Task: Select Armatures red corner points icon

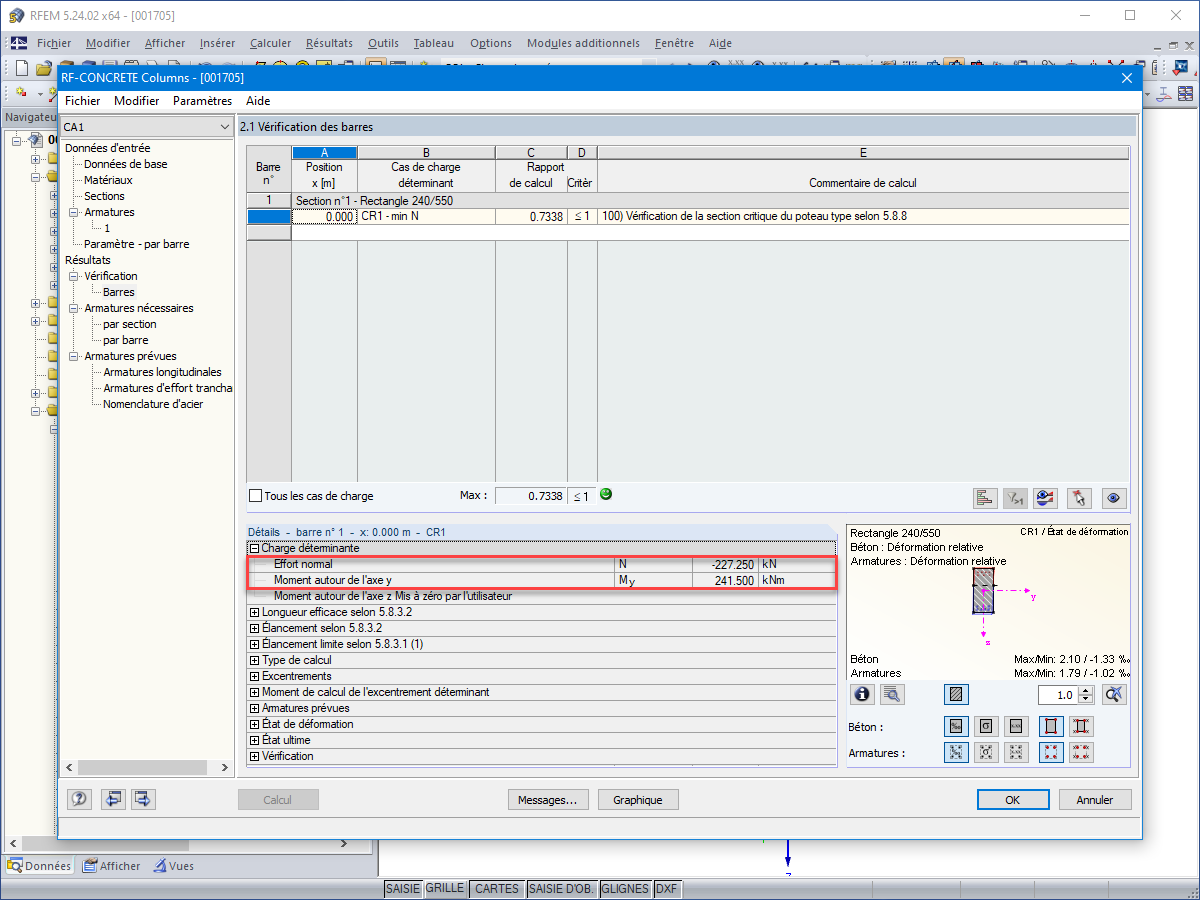Action: tap(1051, 752)
